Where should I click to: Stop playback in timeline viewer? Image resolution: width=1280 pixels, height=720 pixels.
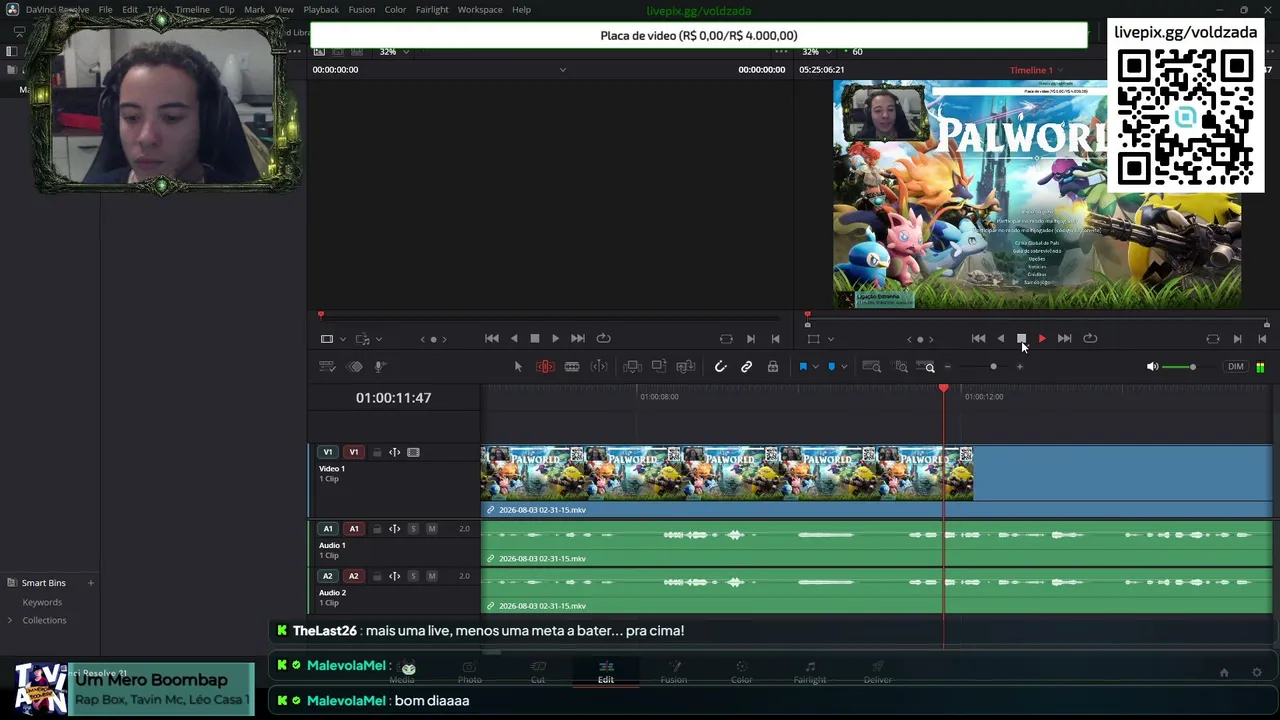[1021, 339]
